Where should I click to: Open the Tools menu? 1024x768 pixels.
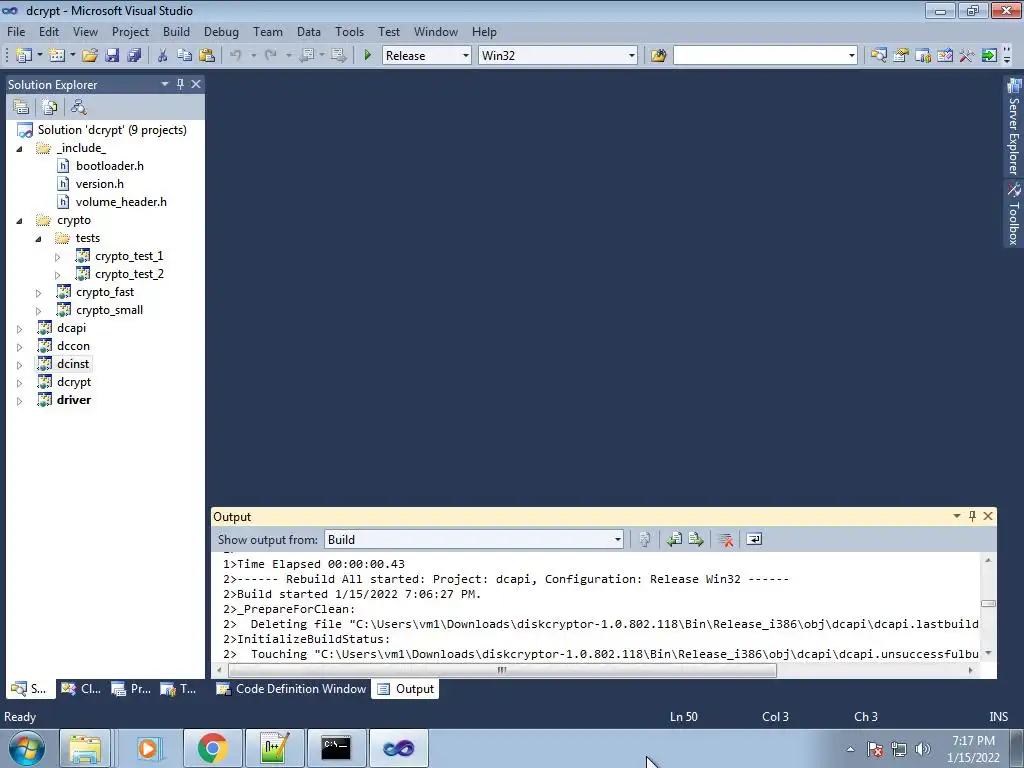[x=349, y=31]
